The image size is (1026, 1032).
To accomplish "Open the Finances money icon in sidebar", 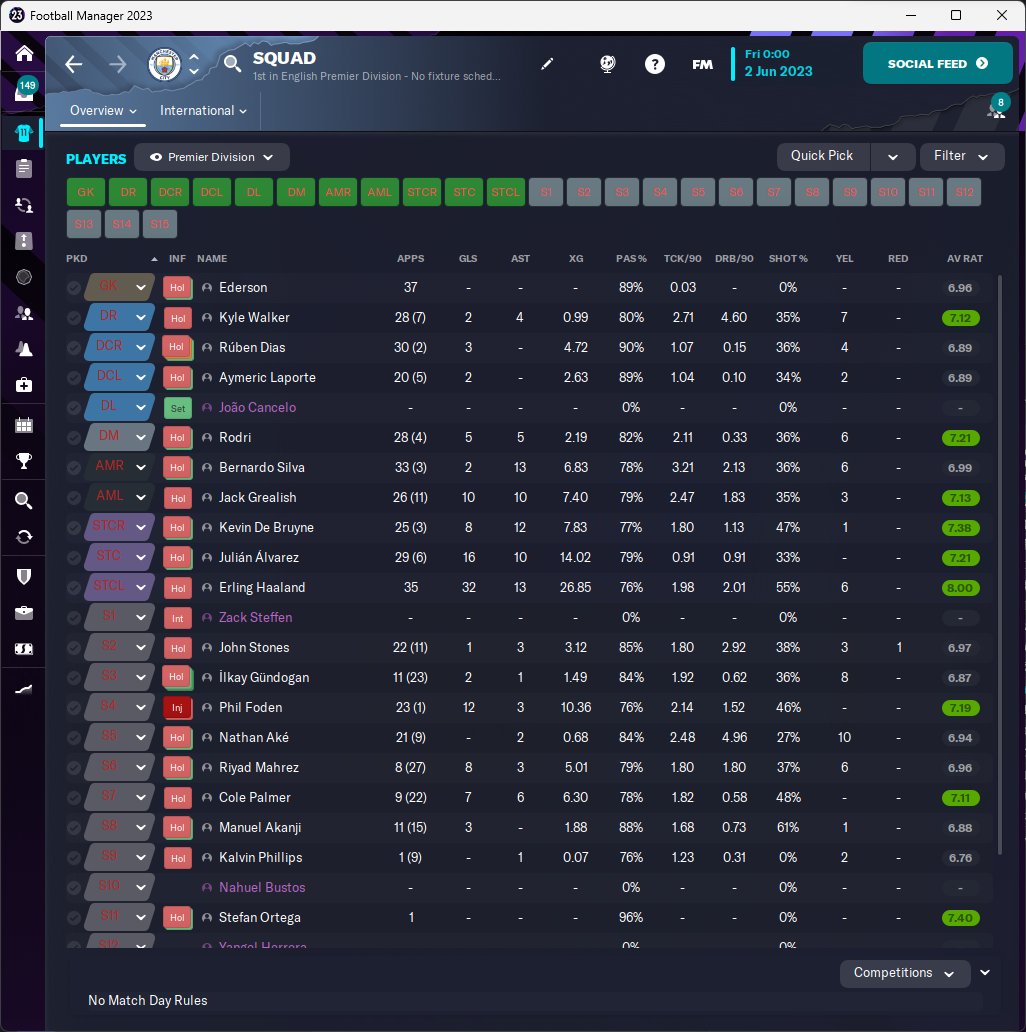I will (24, 649).
